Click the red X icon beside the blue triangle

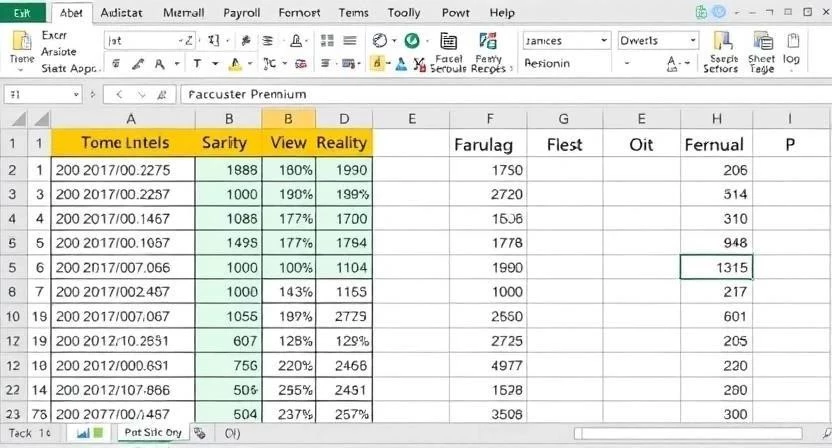[419, 65]
